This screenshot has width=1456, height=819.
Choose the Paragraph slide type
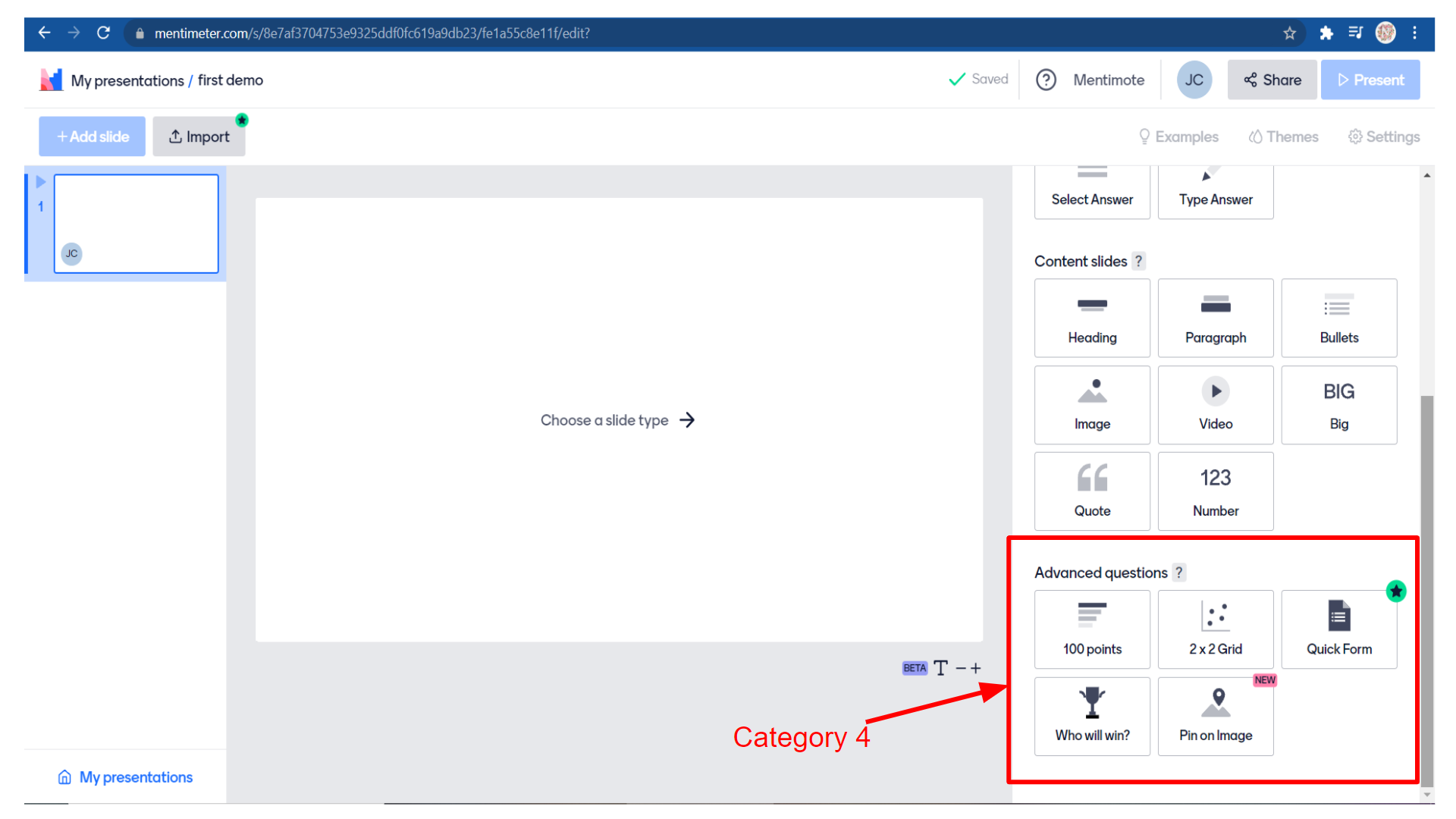tap(1215, 318)
